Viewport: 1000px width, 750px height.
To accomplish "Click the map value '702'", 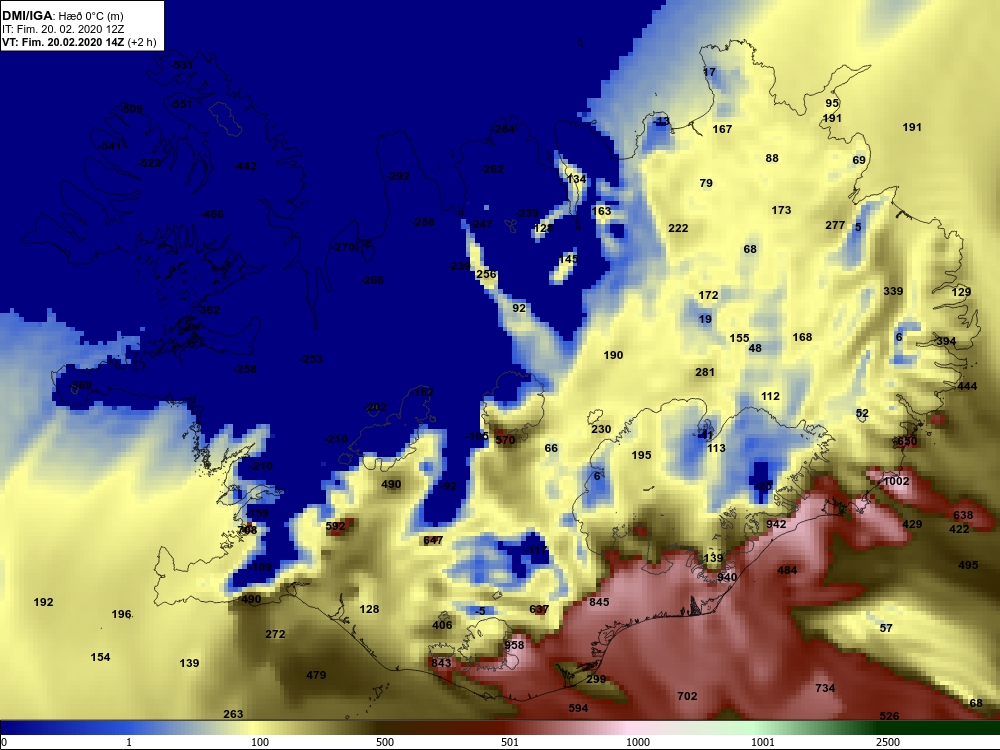I will point(687,696).
